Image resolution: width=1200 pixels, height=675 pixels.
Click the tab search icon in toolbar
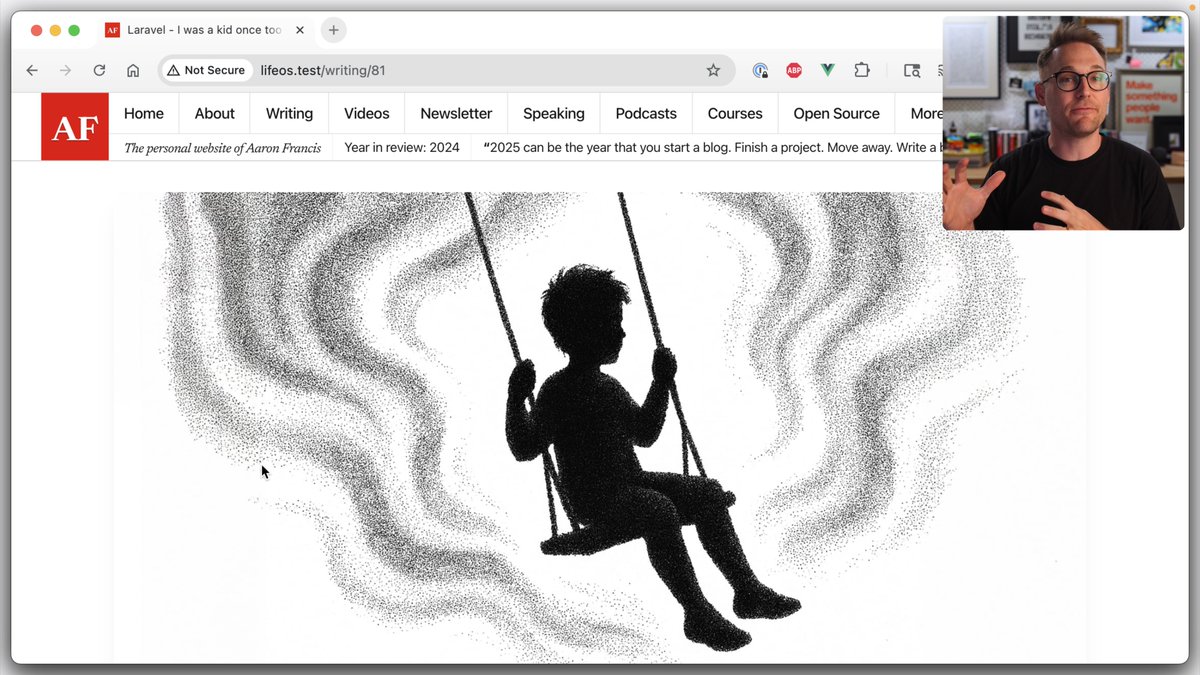[911, 70]
